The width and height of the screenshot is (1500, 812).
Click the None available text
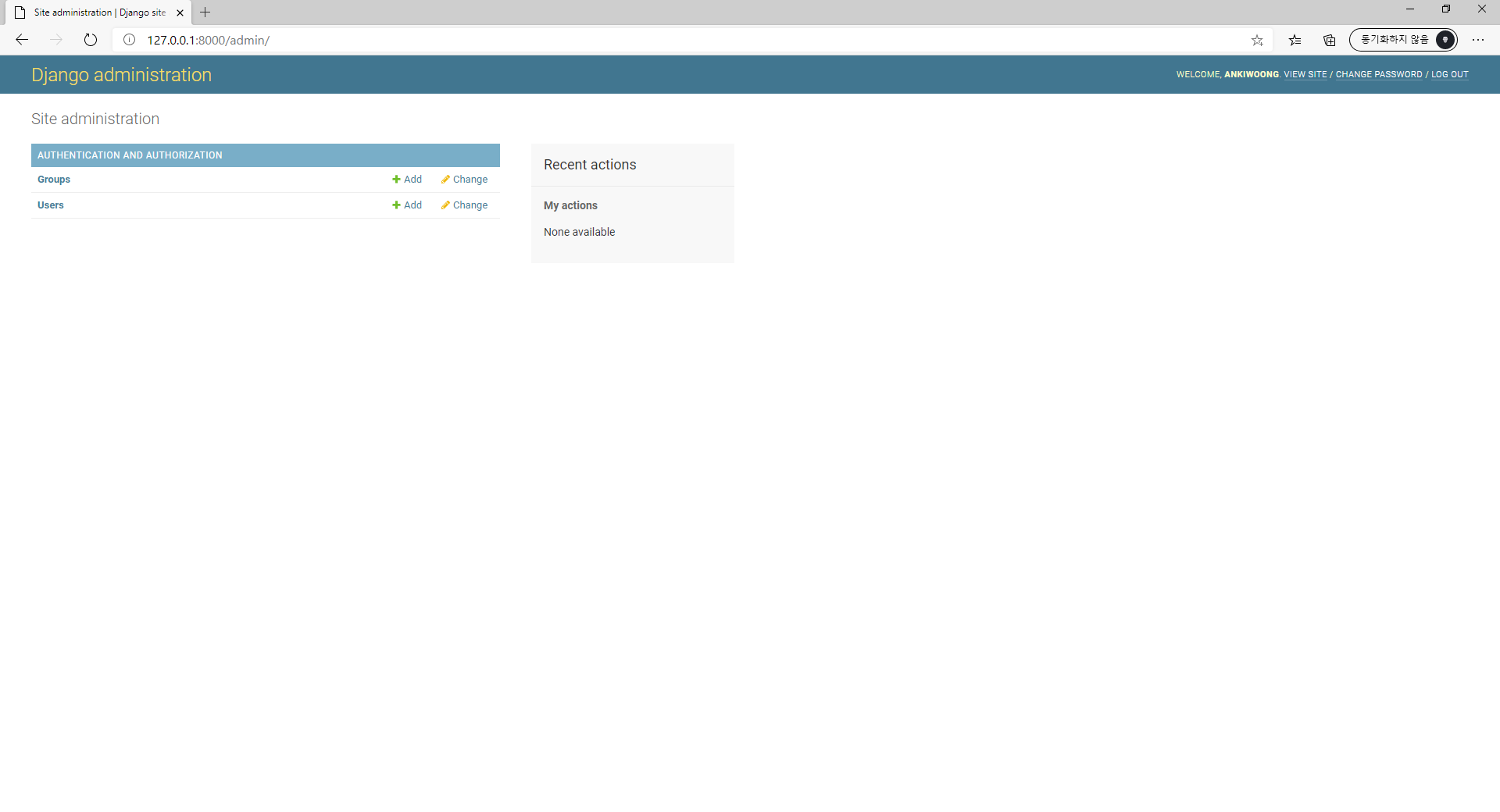click(x=579, y=232)
